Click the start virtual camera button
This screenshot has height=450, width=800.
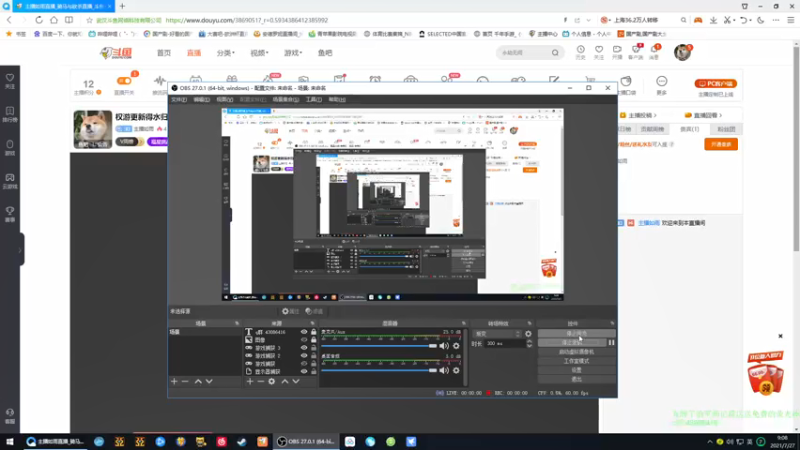[577, 352]
